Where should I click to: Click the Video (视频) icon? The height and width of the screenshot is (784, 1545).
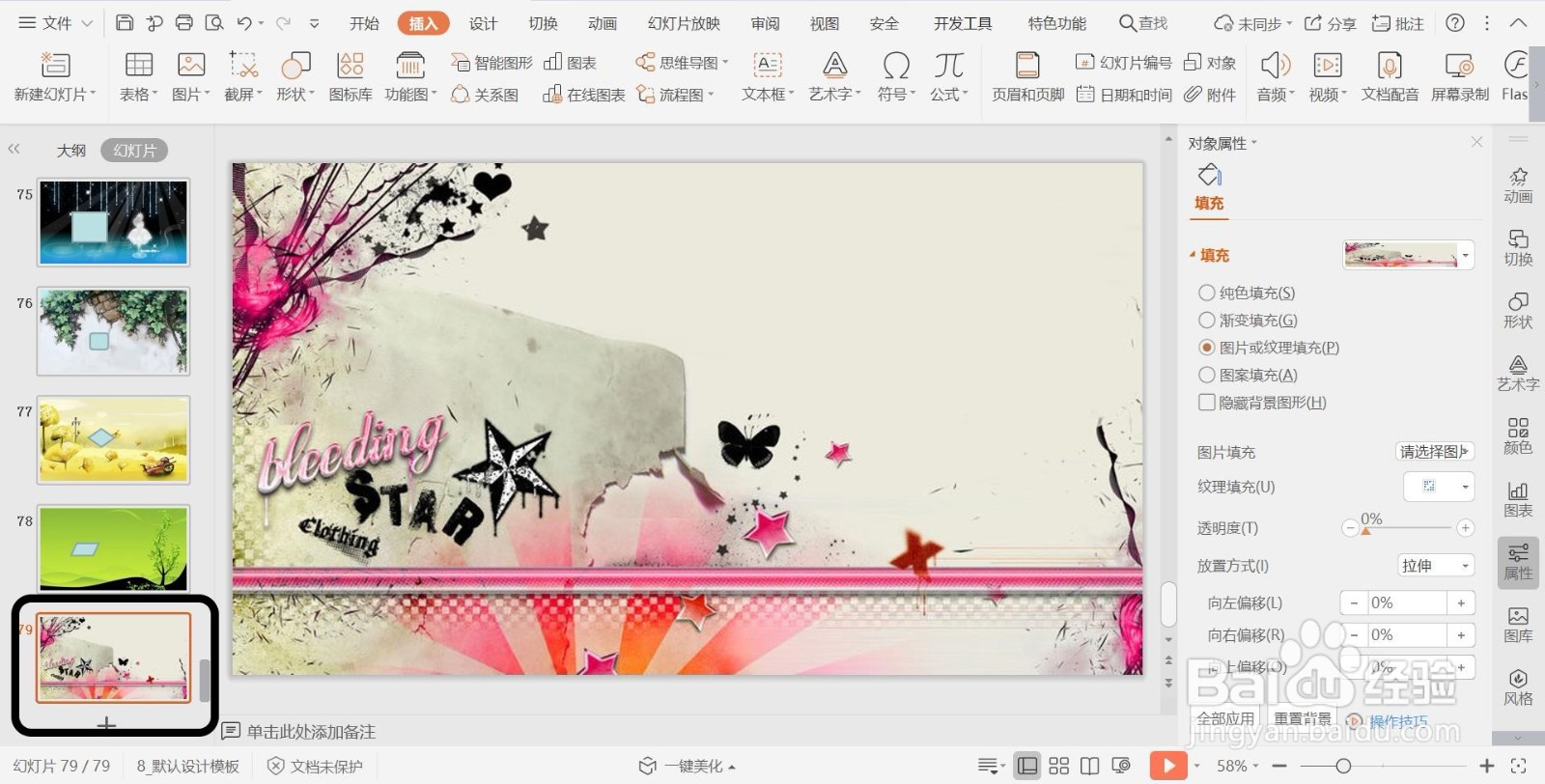[x=1328, y=66]
